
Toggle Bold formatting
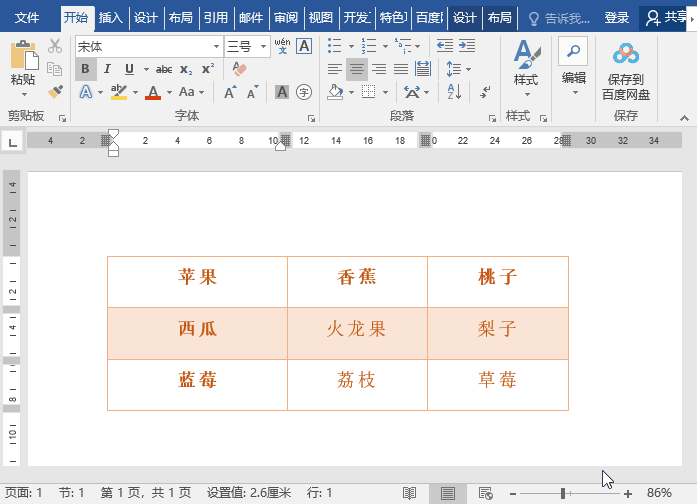tap(85, 69)
